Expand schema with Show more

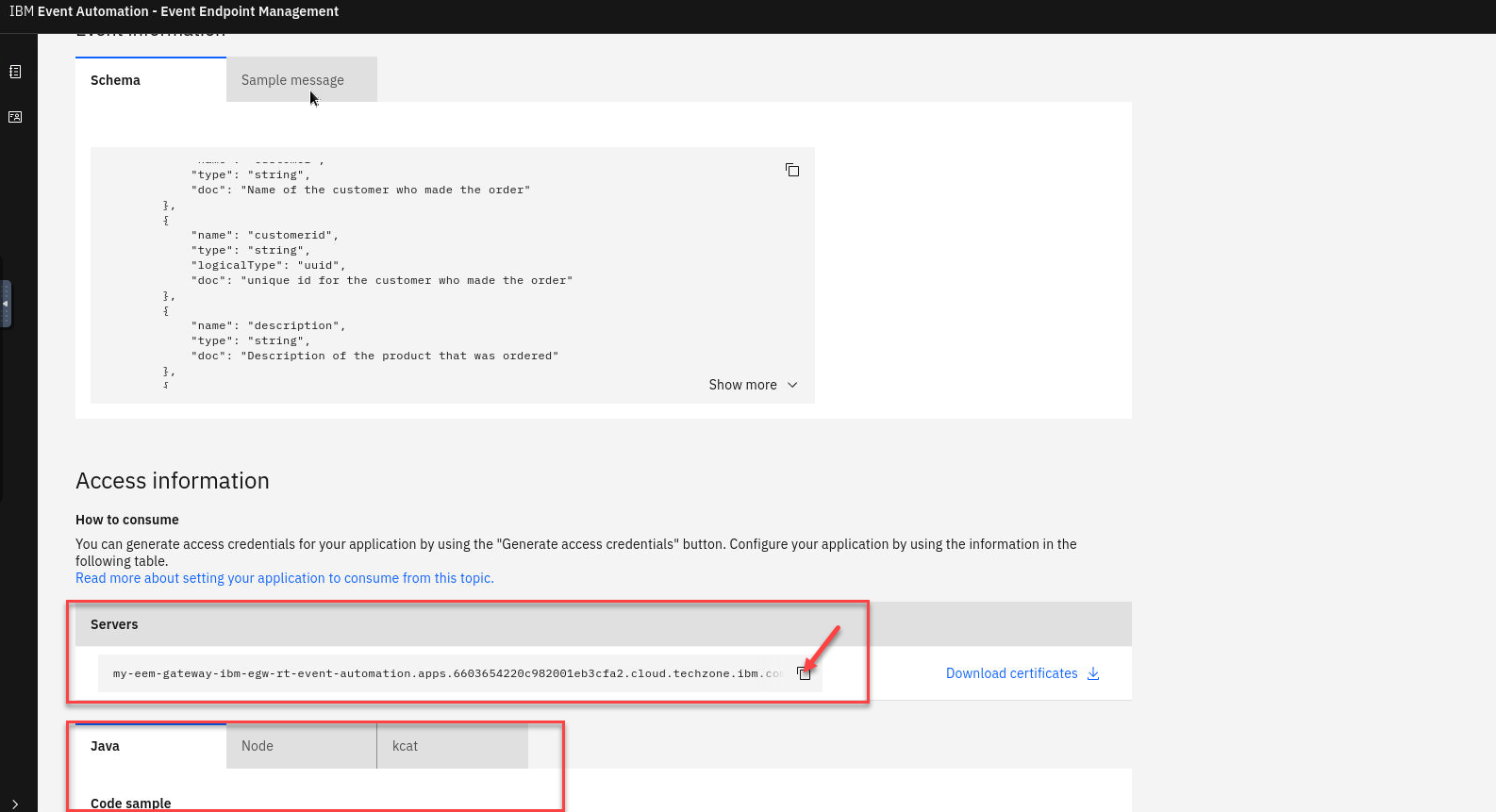[x=742, y=385]
